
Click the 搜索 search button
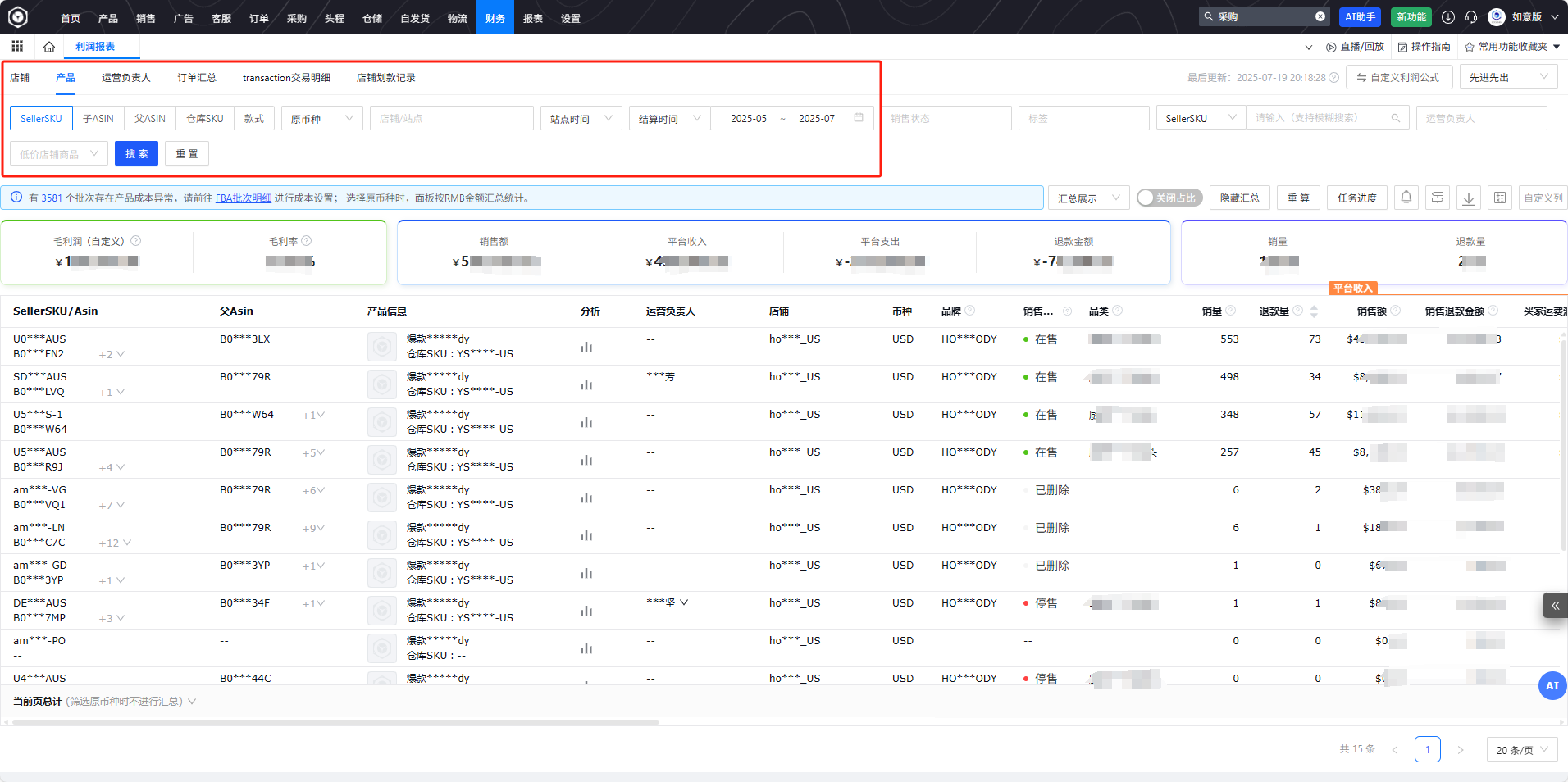pyautogui.click(x=136, y=153)
